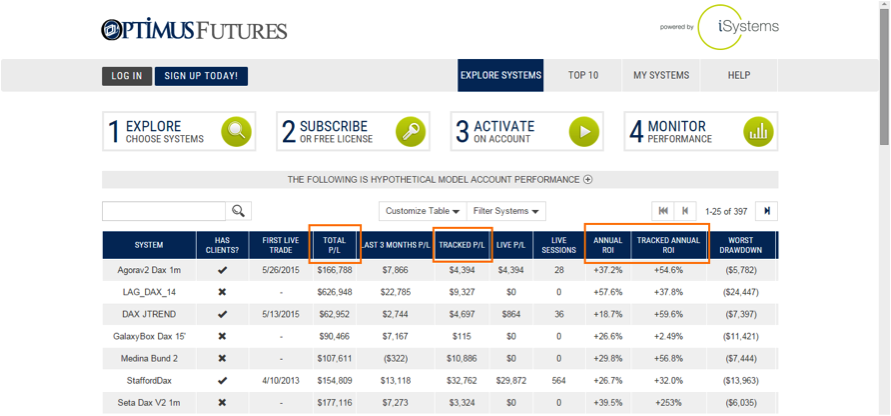The width and height of the screenshot is (891, 416).
Task: Click the ($24,447) worst drawdown value
Action: pos(742,292)
